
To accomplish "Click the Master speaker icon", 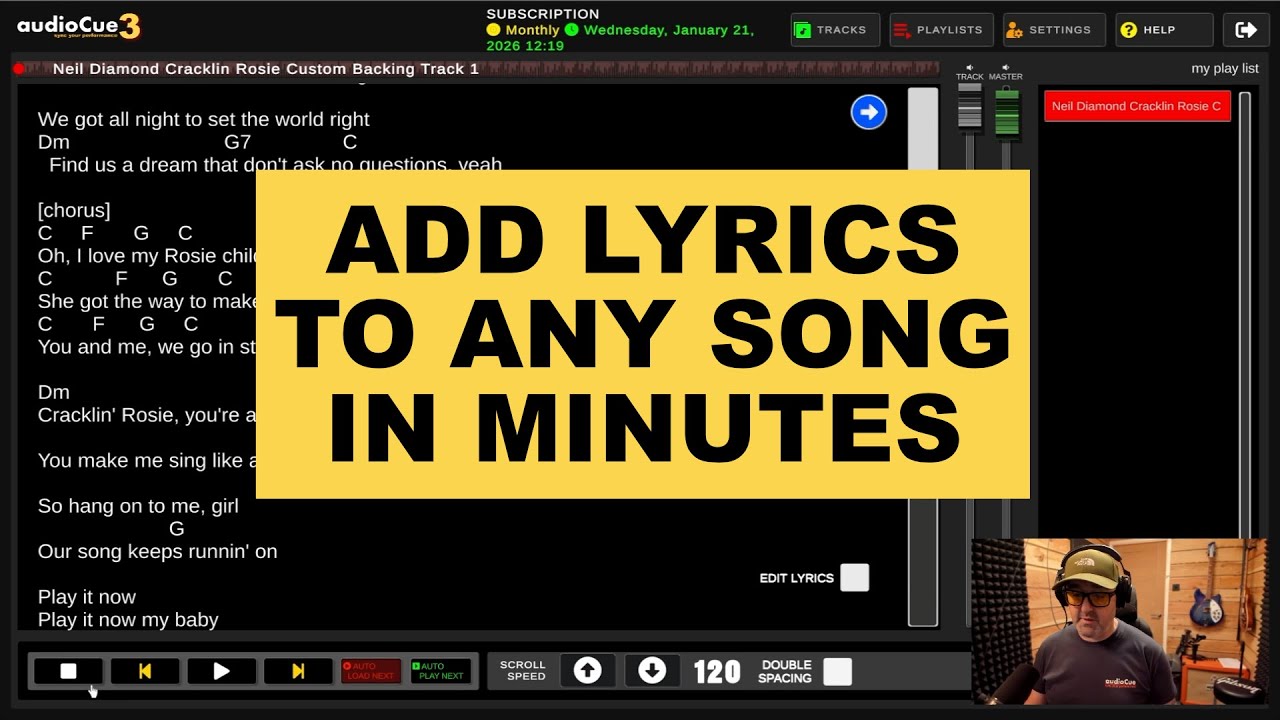I will click(1005, 67).
